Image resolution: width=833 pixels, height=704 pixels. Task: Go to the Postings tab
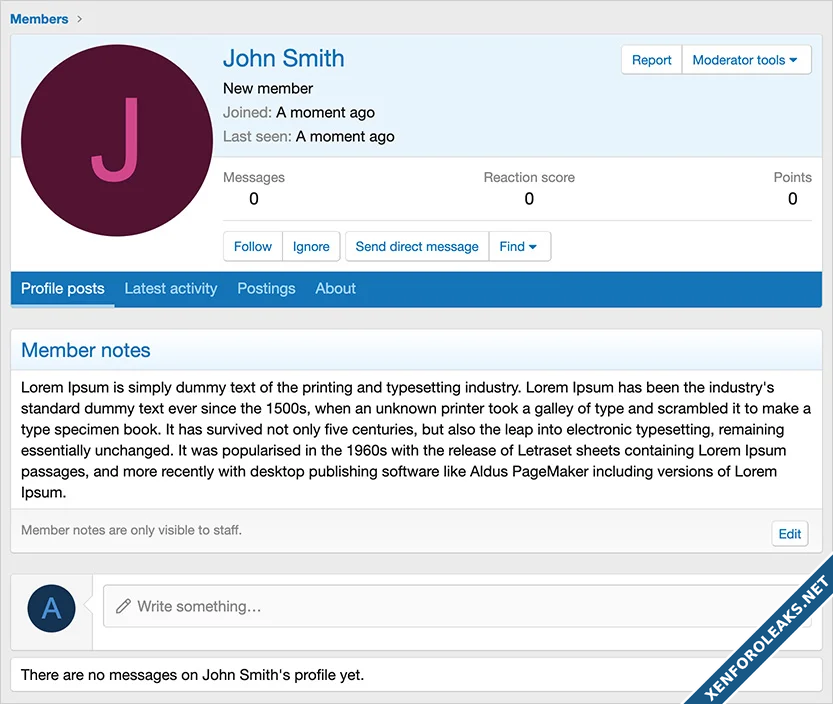[x=266, y=288]
